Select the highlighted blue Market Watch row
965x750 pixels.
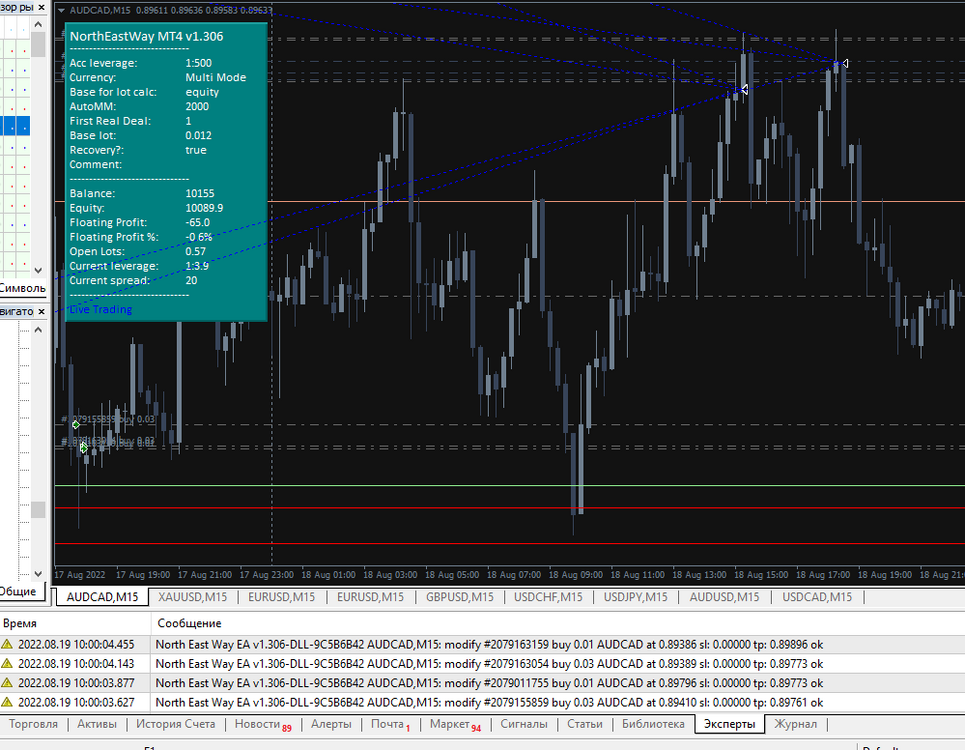(15, 126)
